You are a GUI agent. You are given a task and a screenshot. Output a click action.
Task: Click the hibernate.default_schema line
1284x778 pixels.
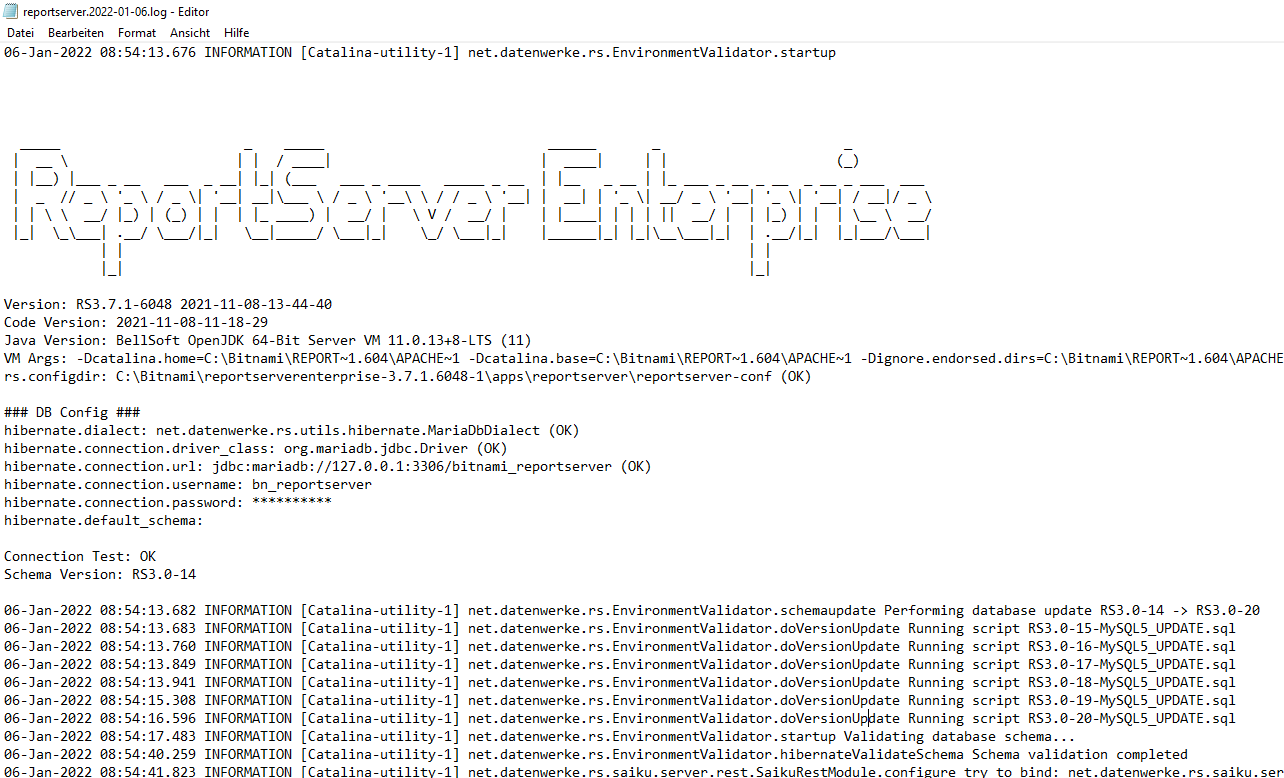point(104,521)
